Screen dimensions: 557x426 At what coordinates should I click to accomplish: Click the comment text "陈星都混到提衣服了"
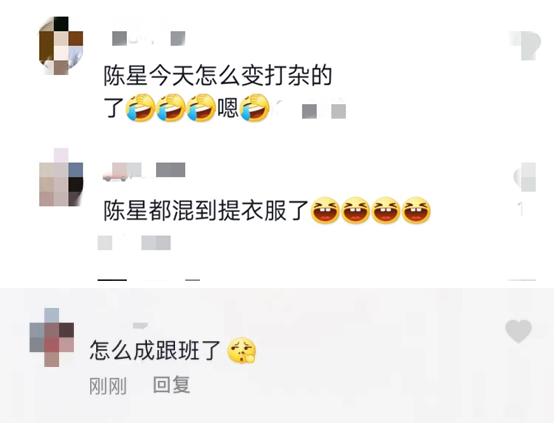click(x=206, y=210)
